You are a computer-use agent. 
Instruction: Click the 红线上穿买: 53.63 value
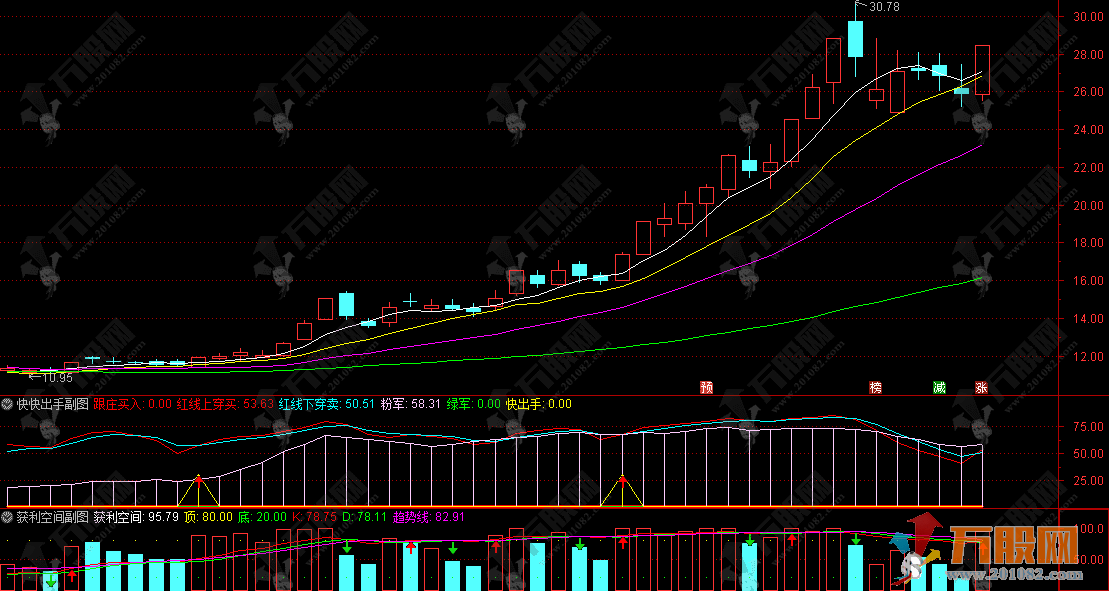click(x=225, y=404)
